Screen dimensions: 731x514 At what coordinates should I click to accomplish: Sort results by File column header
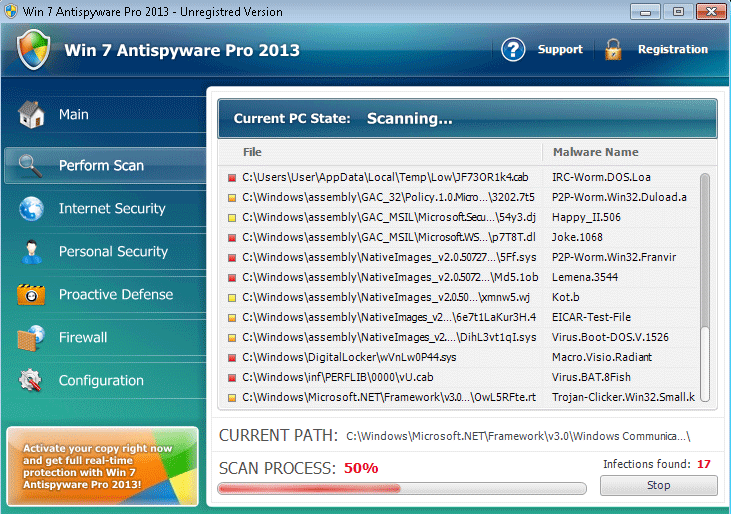[x=252, y=152]
